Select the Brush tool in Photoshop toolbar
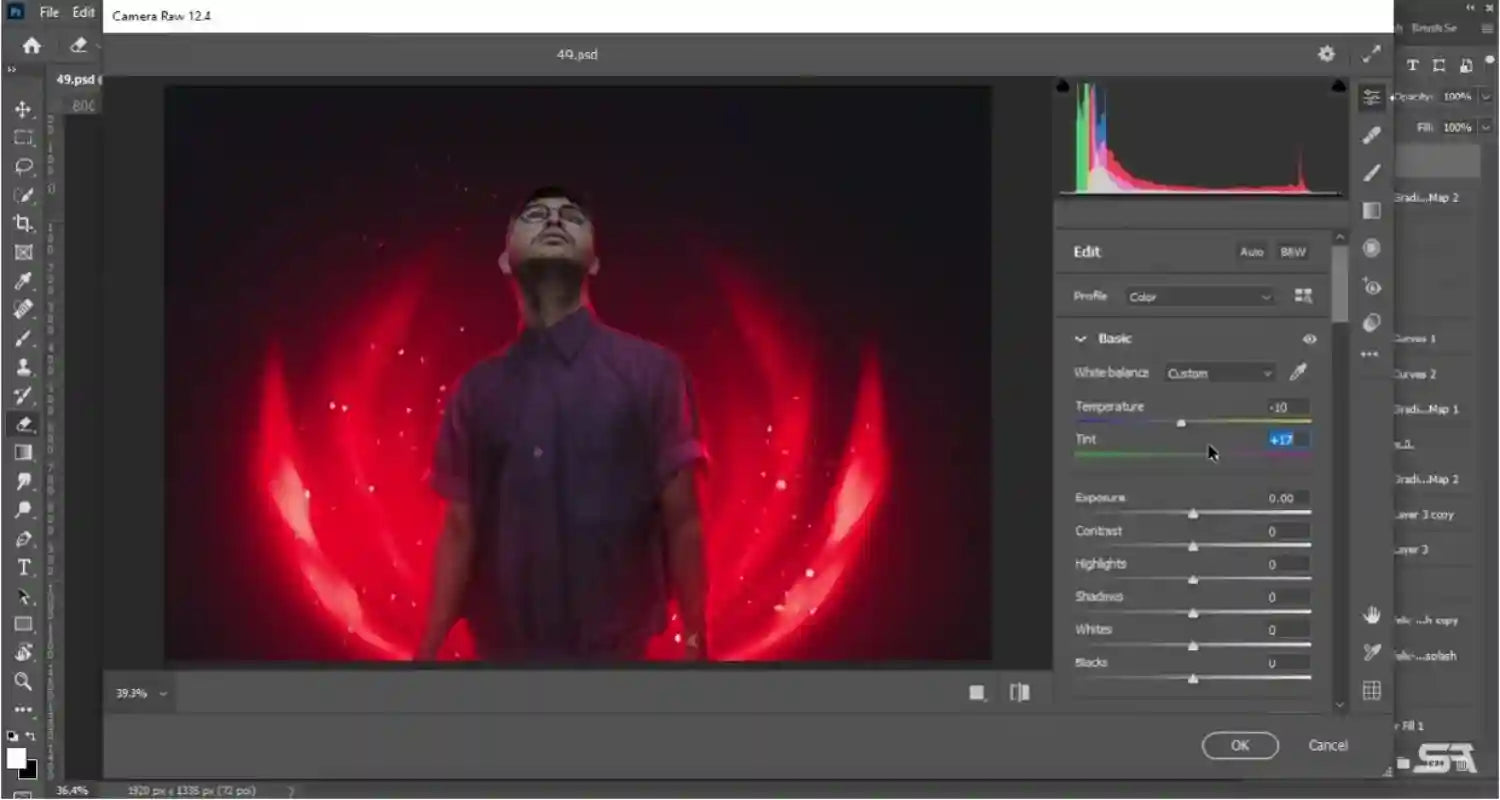 [x=23, y=338]
